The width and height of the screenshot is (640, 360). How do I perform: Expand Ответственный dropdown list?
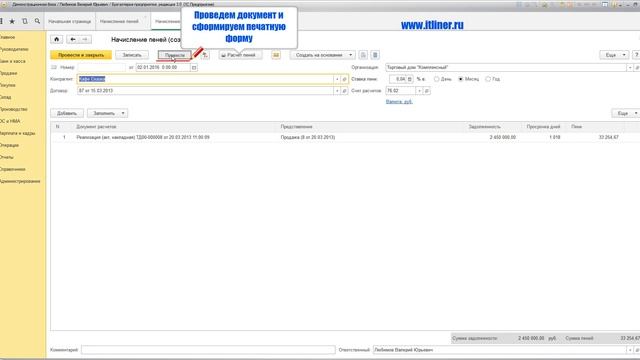[x=630, y=350]
